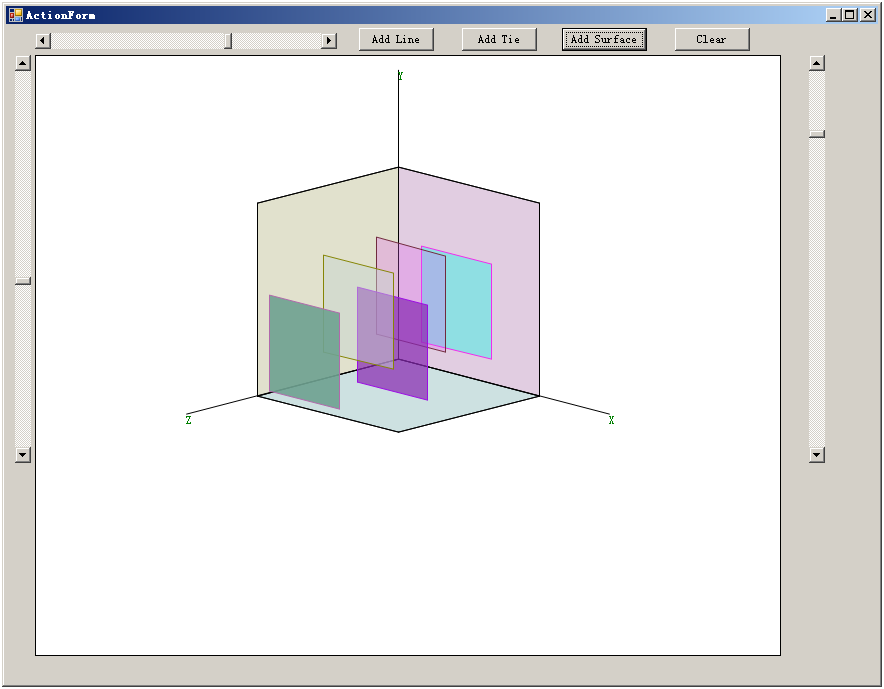884x689 pixels.
Task: Click the ActionForm window icon
Action: coord(16,15)
